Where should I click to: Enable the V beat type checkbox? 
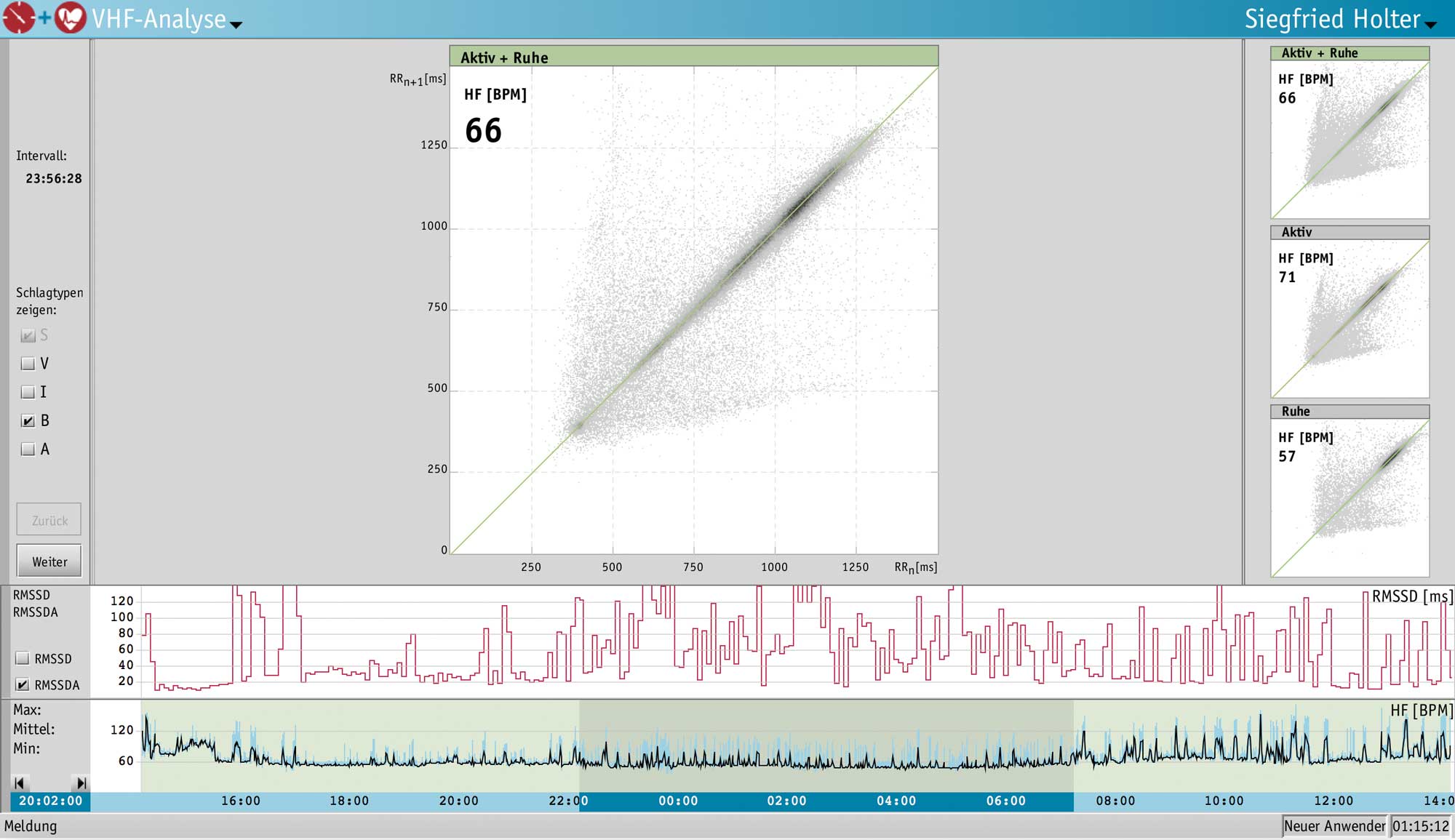tap(28, 363)
